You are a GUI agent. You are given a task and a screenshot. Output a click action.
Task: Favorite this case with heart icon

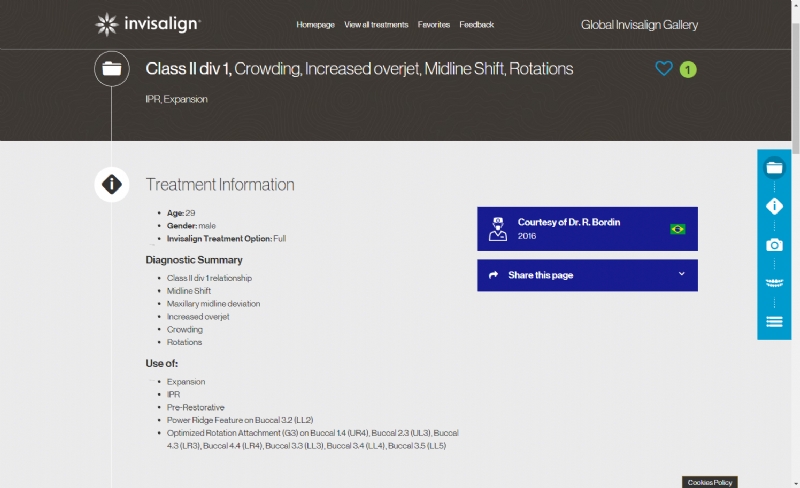664,68
